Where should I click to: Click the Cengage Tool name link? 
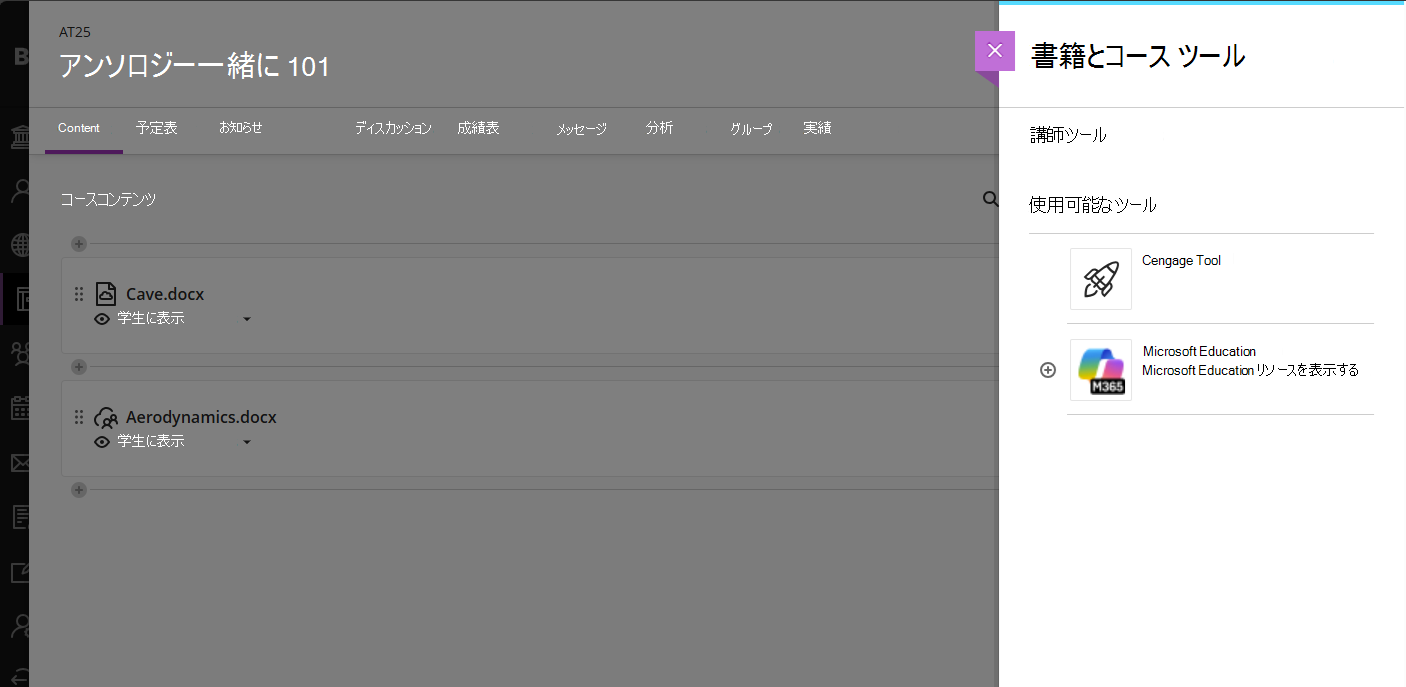point(1181,260)
